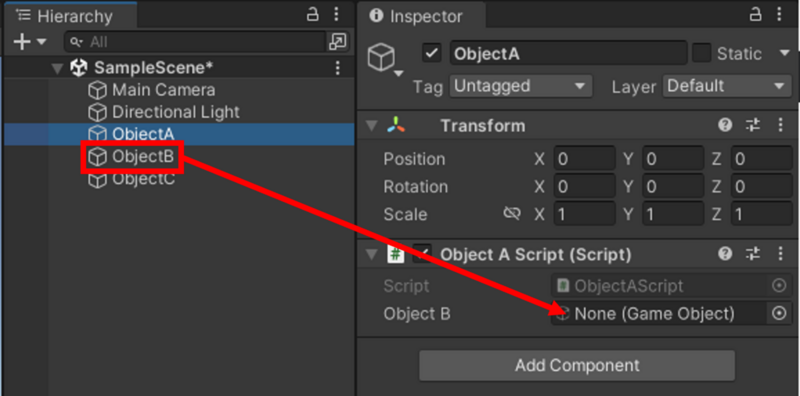The width and height of the screenshot is (800, 396).
Task: Select the Hierarchy tab
Action: pos(68,16)
